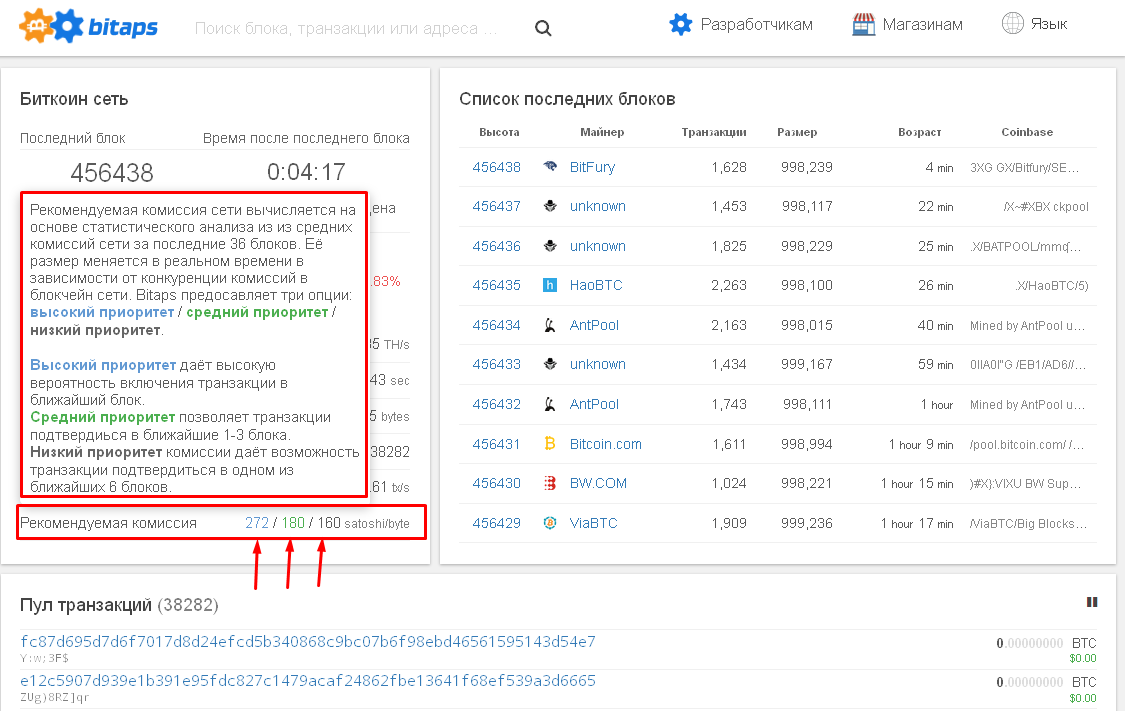Open block 456431 in the list

click(x=496, y=444)
